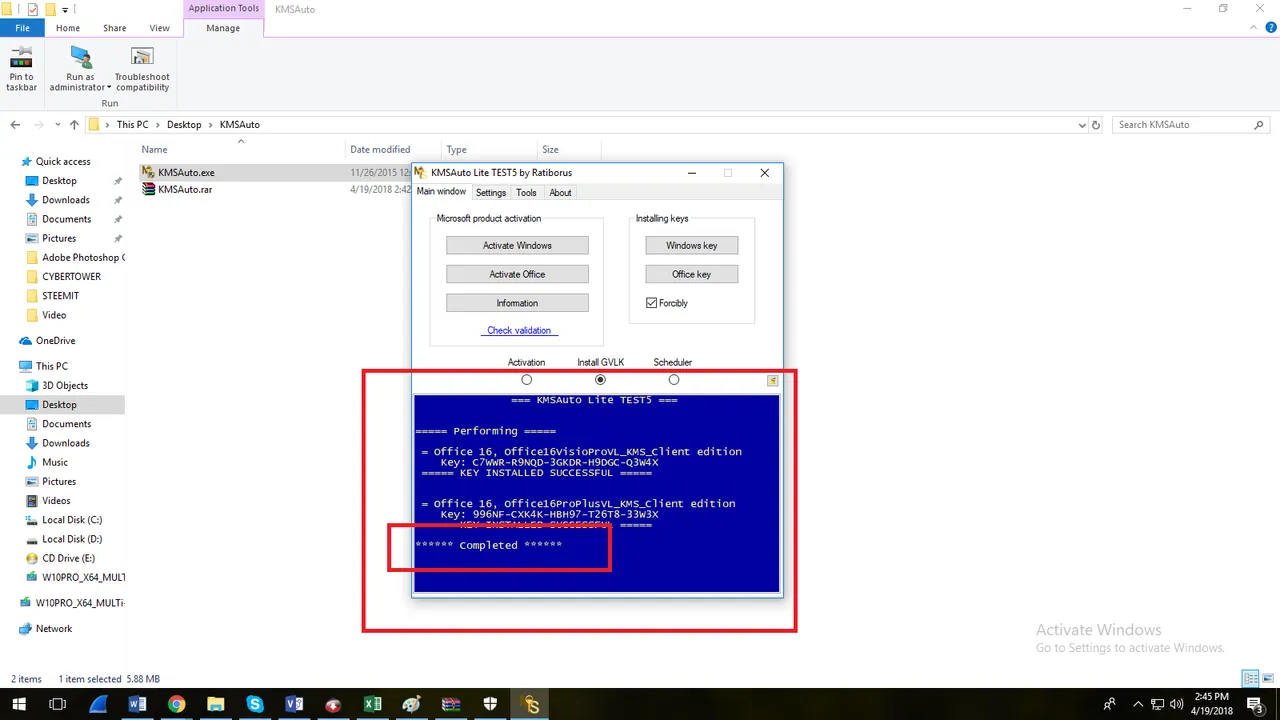1280x720 pixels.
Task: Click the Information button
Action: coord(517,303)
